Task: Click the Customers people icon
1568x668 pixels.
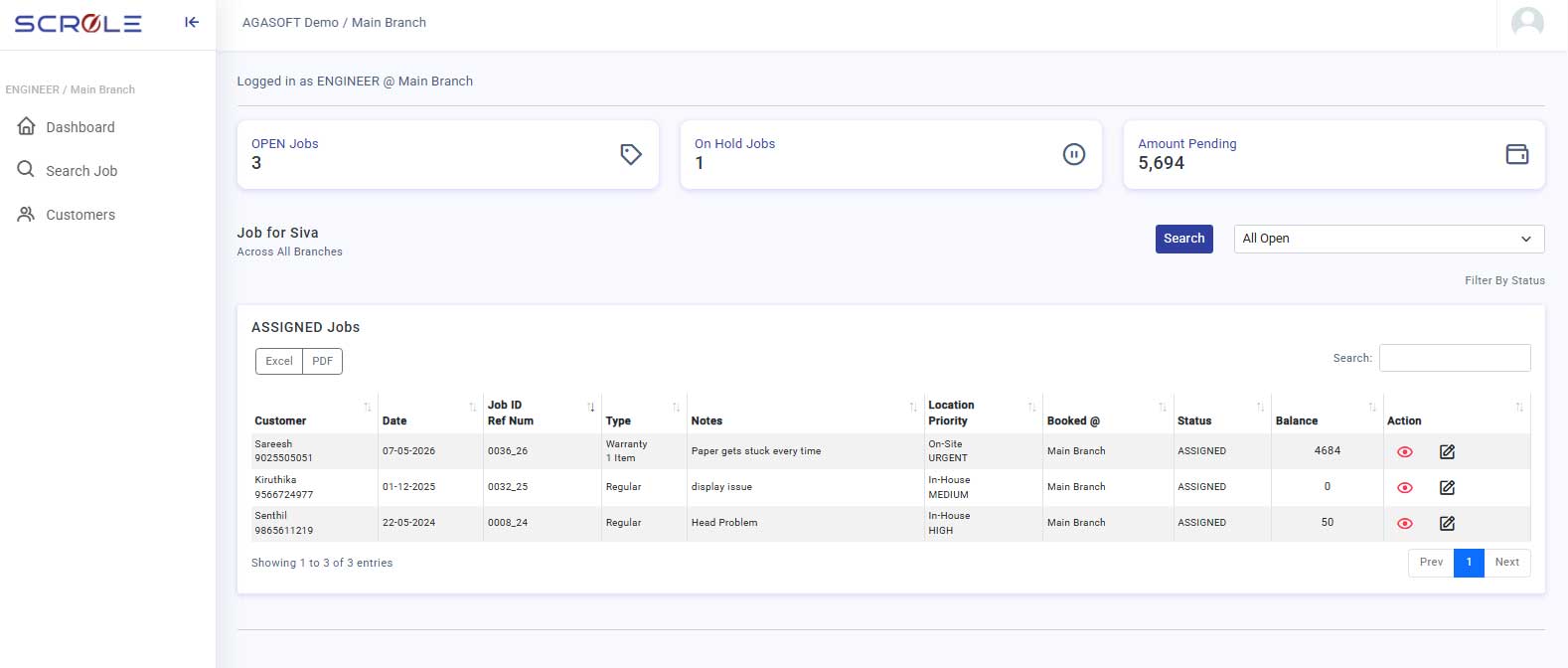Action: point(26,214)
